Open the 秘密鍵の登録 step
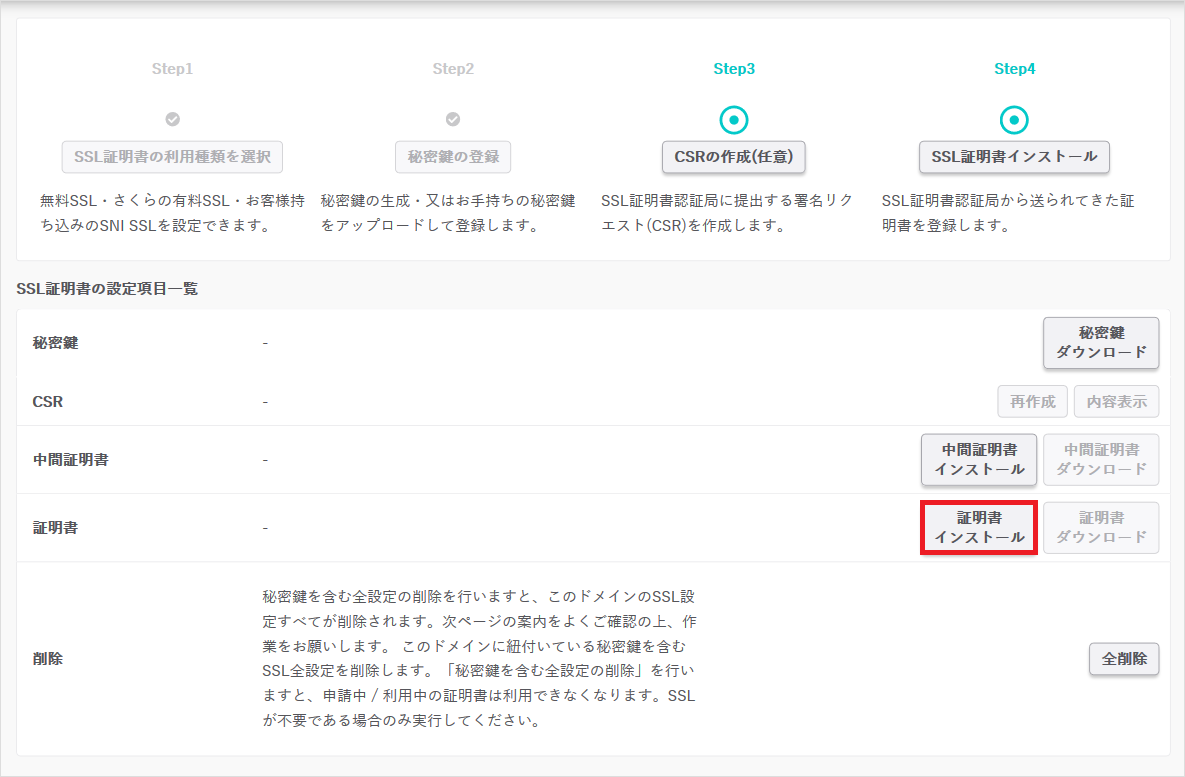Image resolution: width=1185 pixels, height=777 pixels. tap(453, 156)
